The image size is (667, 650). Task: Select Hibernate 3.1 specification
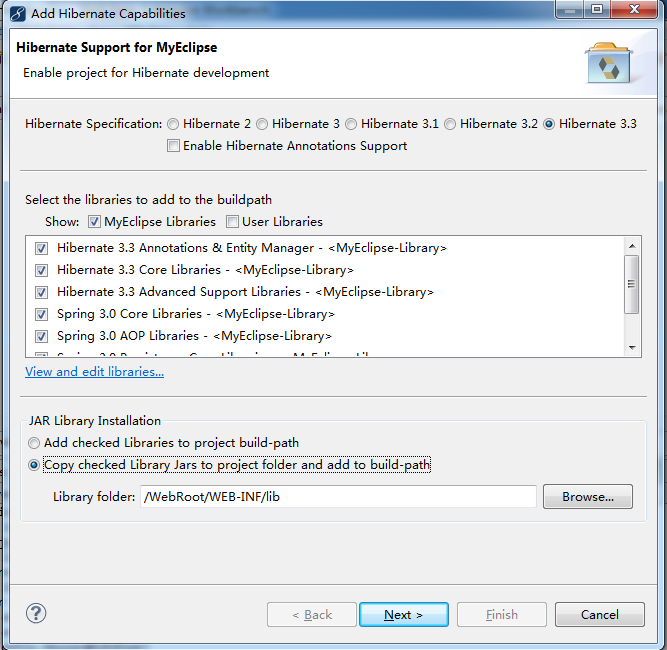[x=351, y=124]
